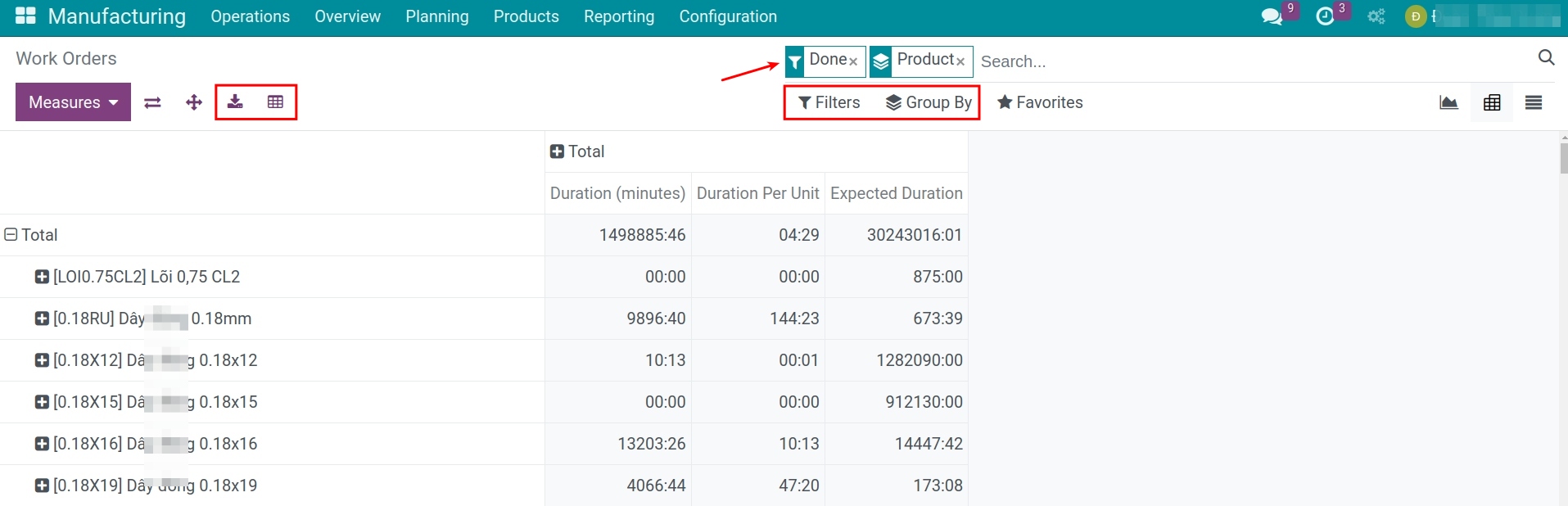Remove the Product group facet

click(x=960, y=61)
